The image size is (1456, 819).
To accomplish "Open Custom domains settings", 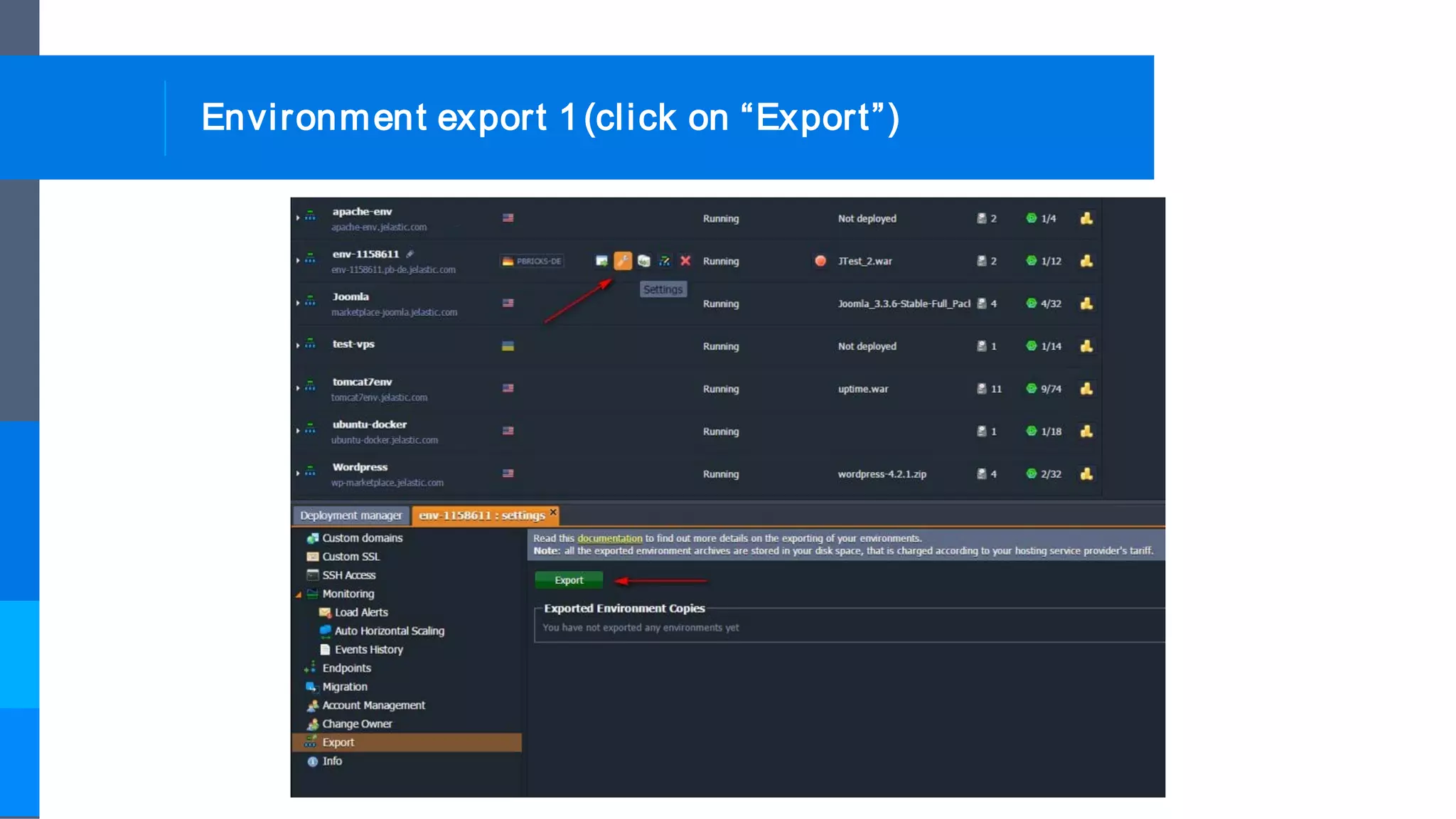I will [x=362, y=538].
